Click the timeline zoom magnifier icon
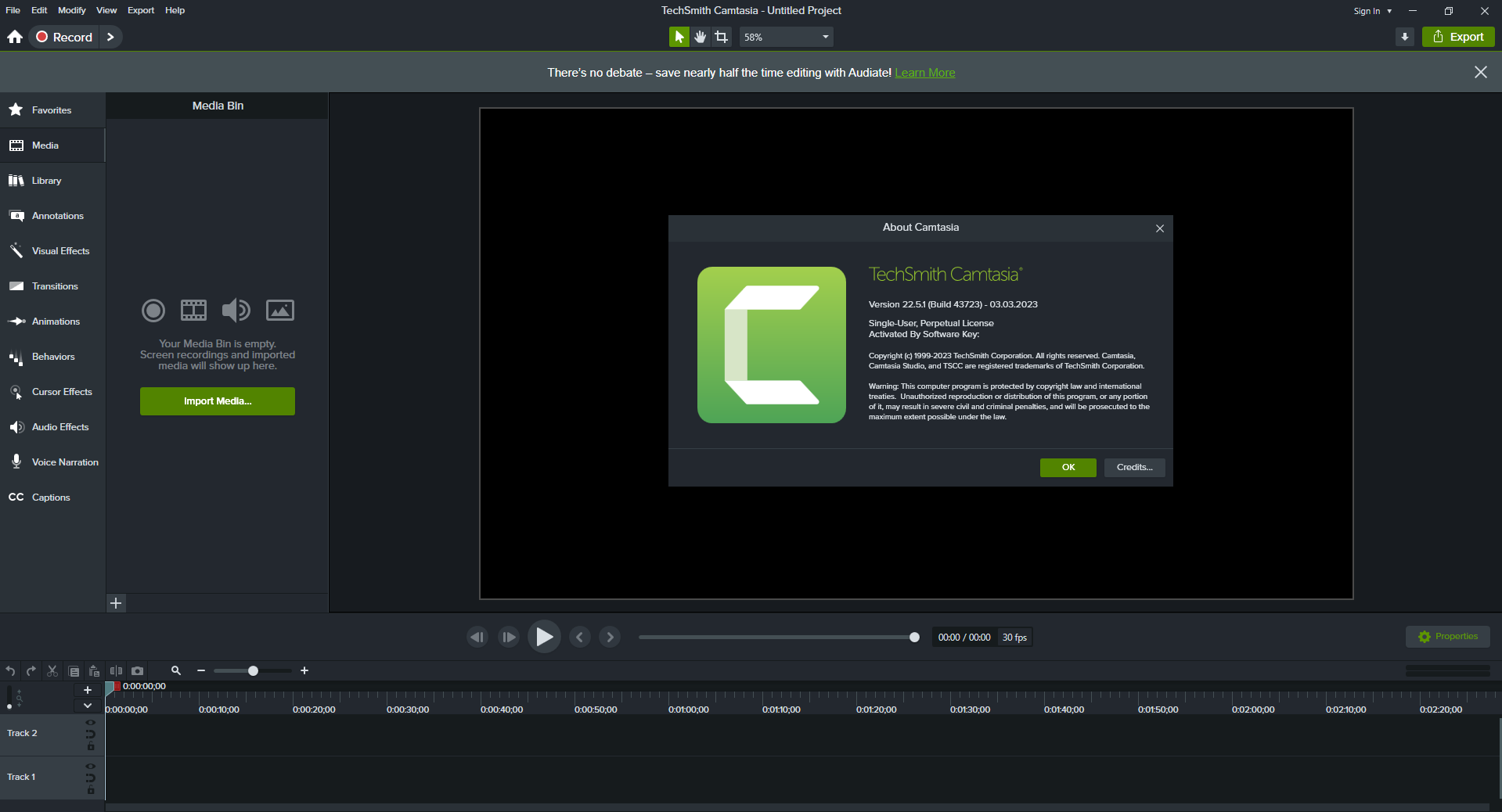Screen dimensions: 1502x812 176,671
